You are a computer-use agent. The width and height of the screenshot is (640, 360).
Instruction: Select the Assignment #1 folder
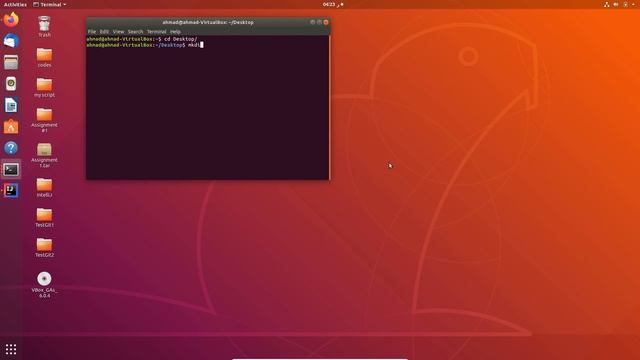coord(44,120)
